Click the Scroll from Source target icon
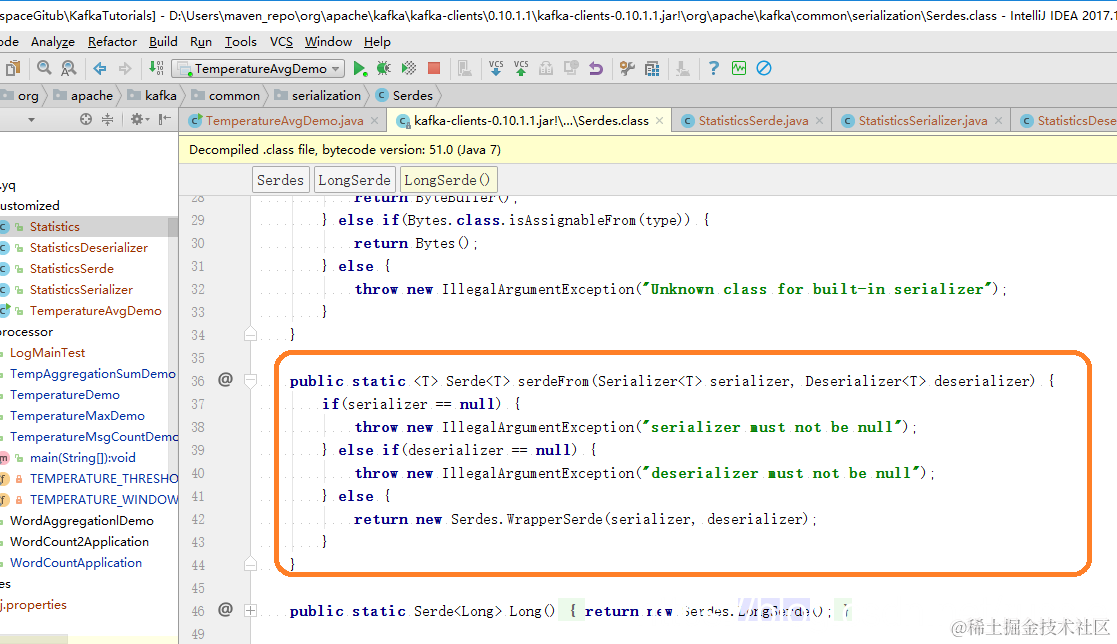The image size is (1117, 644). coord(85,119)
